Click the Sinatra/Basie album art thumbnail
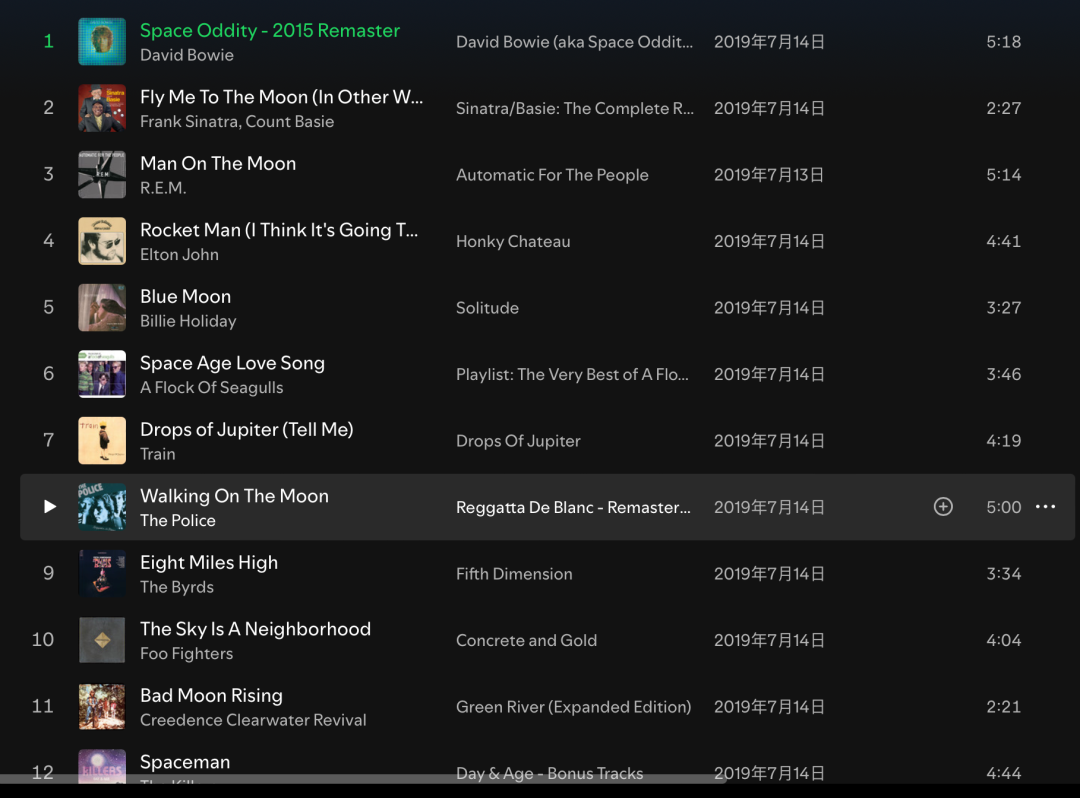 click(x=102, y=108)
